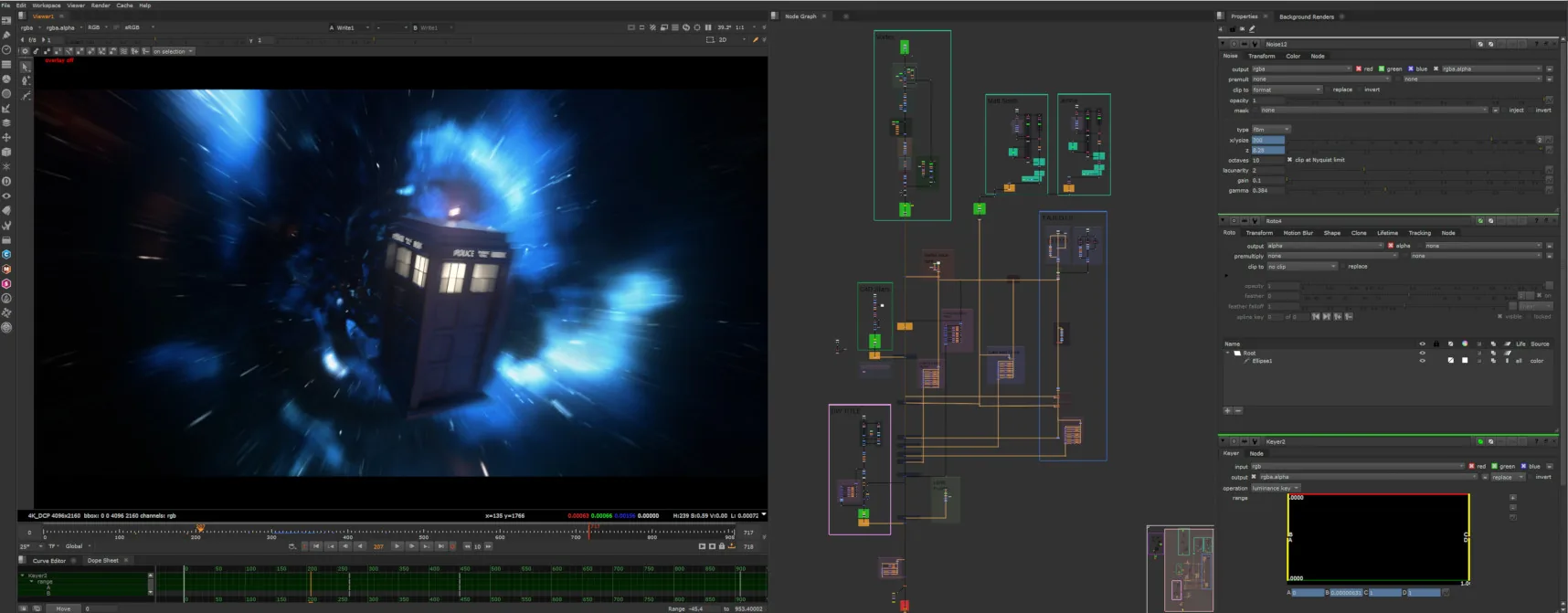
Task: Toggle Ellipse1 visibility eye in Roto list
Action: [1422, 361]
